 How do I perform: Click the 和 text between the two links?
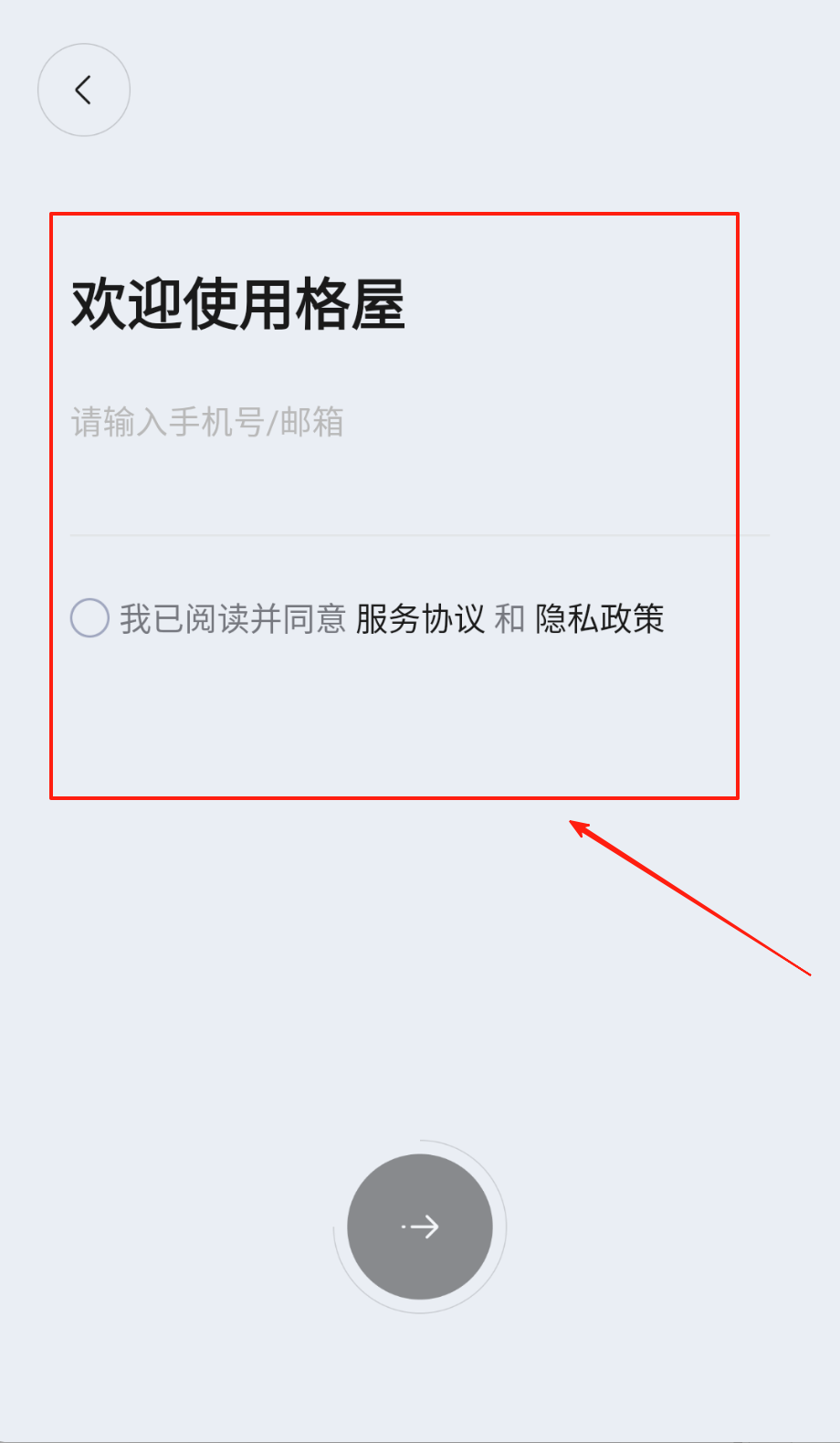pyautogui.click(x=509, y=618)
